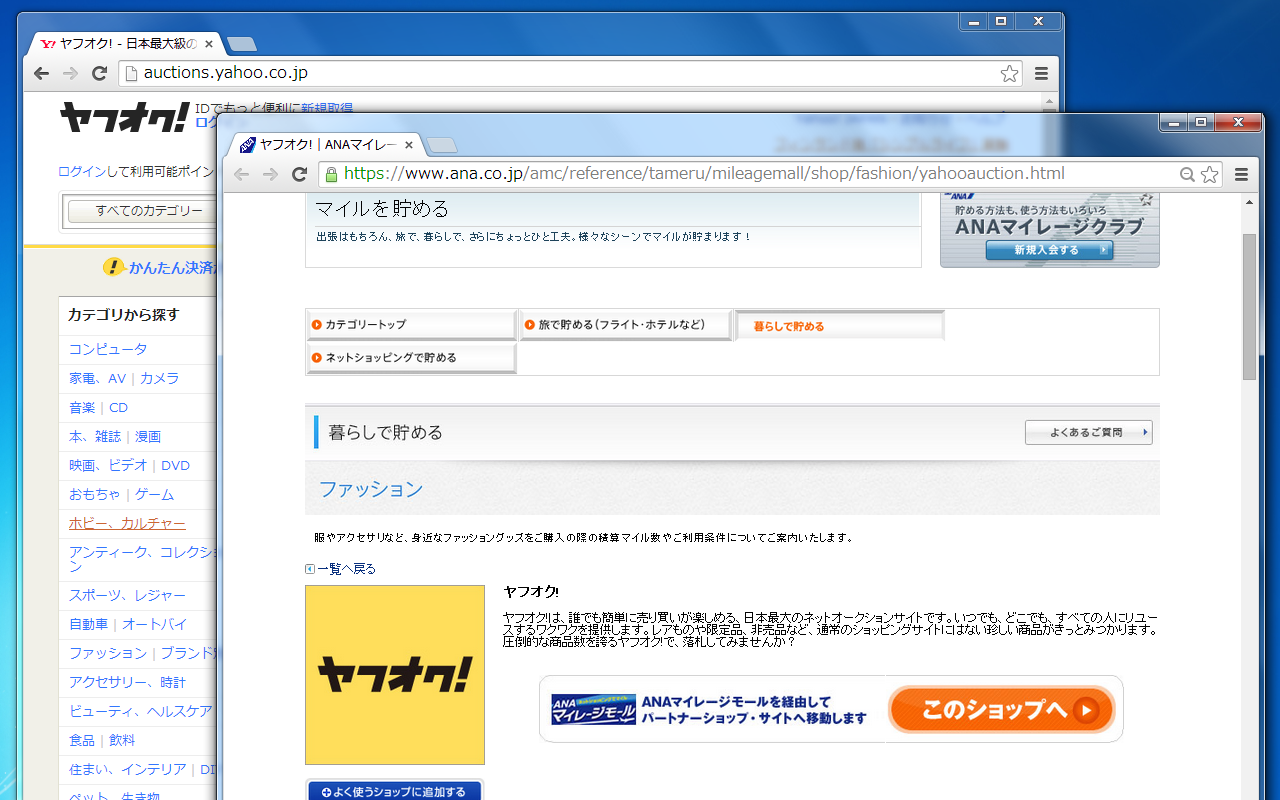Click the ANA scrollbar up arrow
Viewport: 1280px width, 800px height.
[1249, 202]
